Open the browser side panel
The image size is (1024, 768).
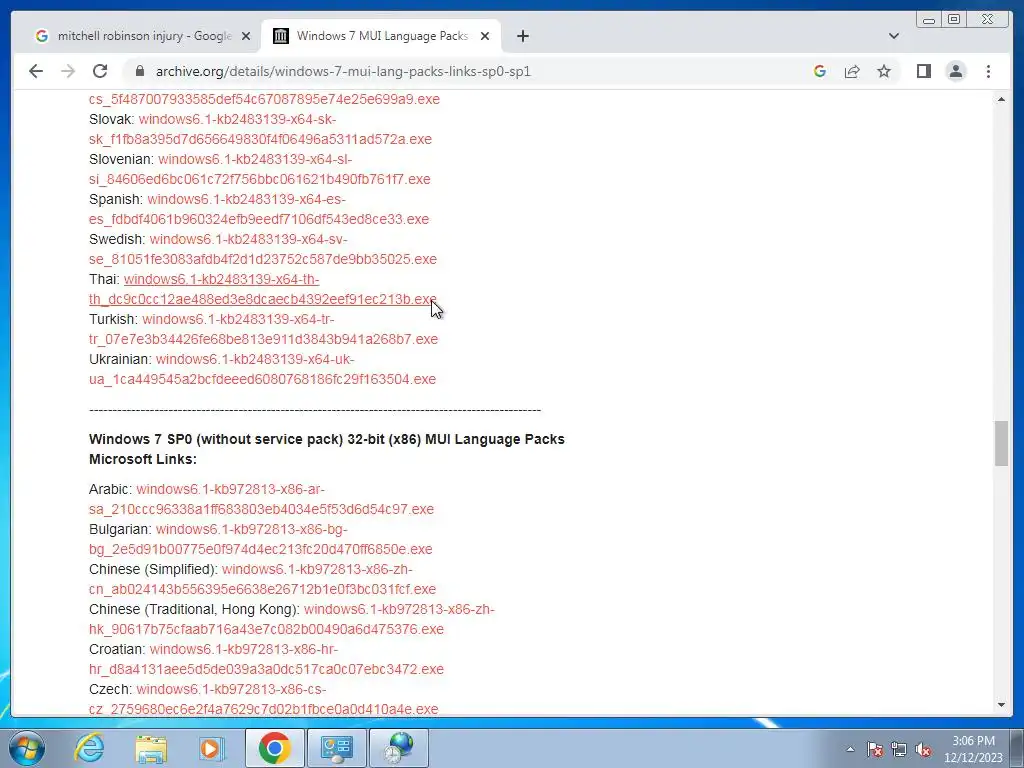click(923, 71)
